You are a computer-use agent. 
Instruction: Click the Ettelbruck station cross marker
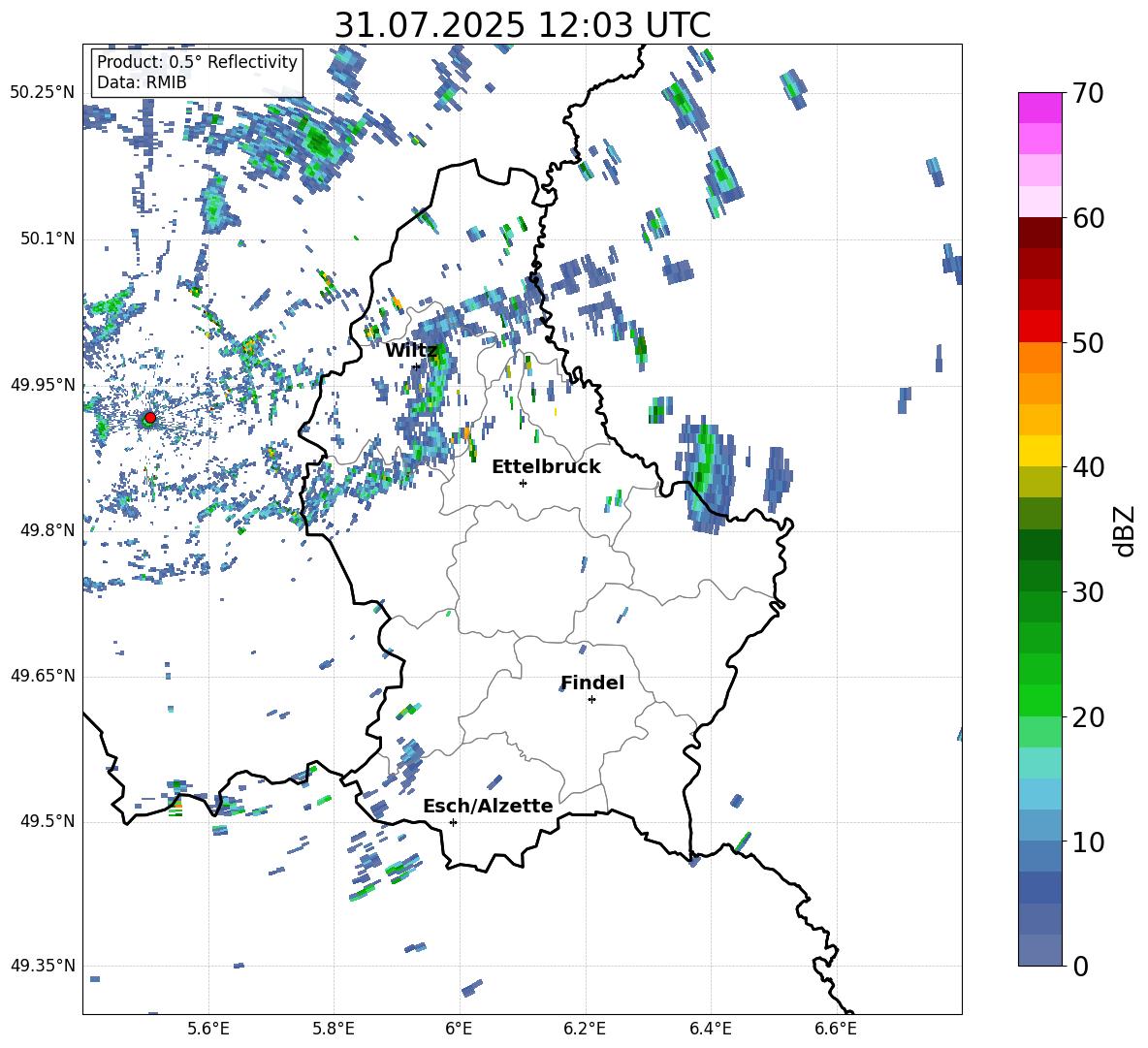523,483
